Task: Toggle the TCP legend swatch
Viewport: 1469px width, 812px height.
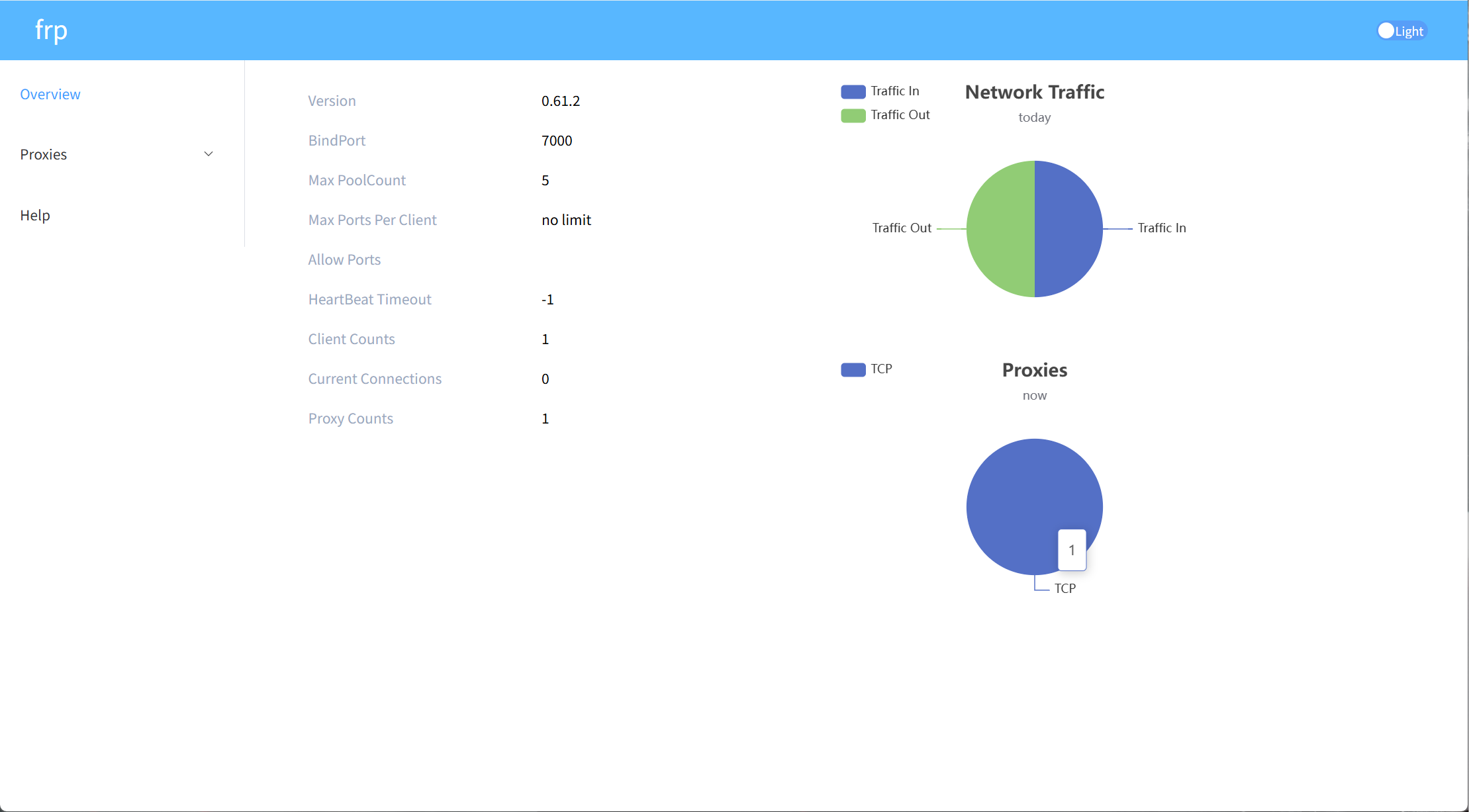Action: point(853,369)
